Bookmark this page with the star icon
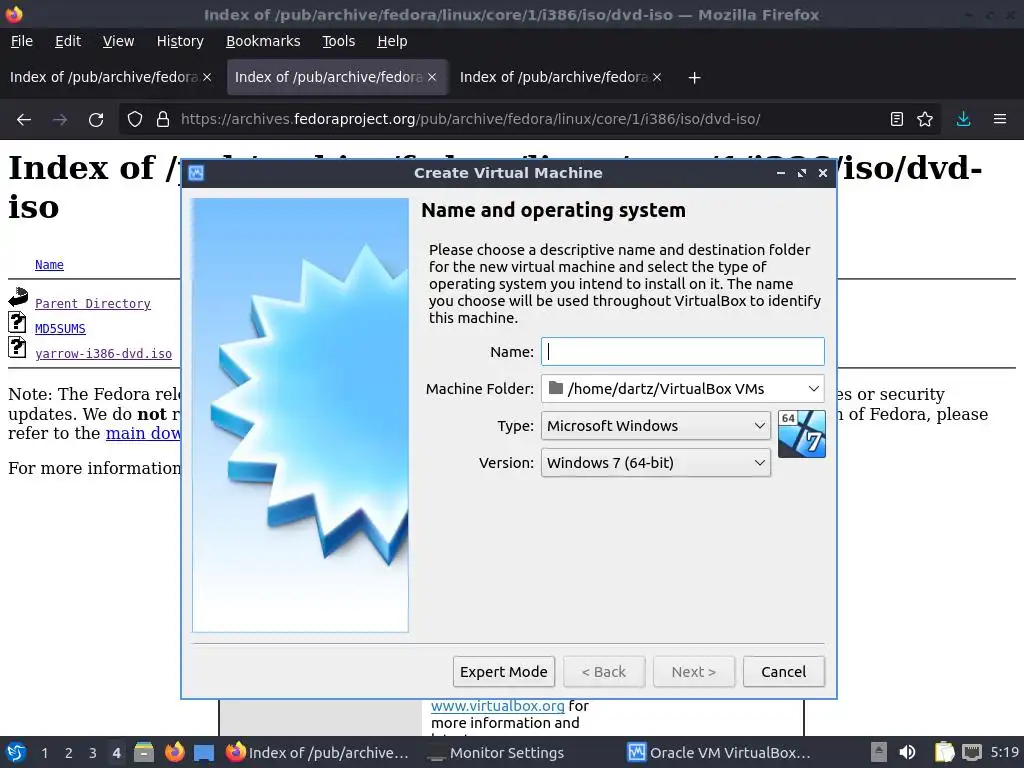 (x=925, y=119)
